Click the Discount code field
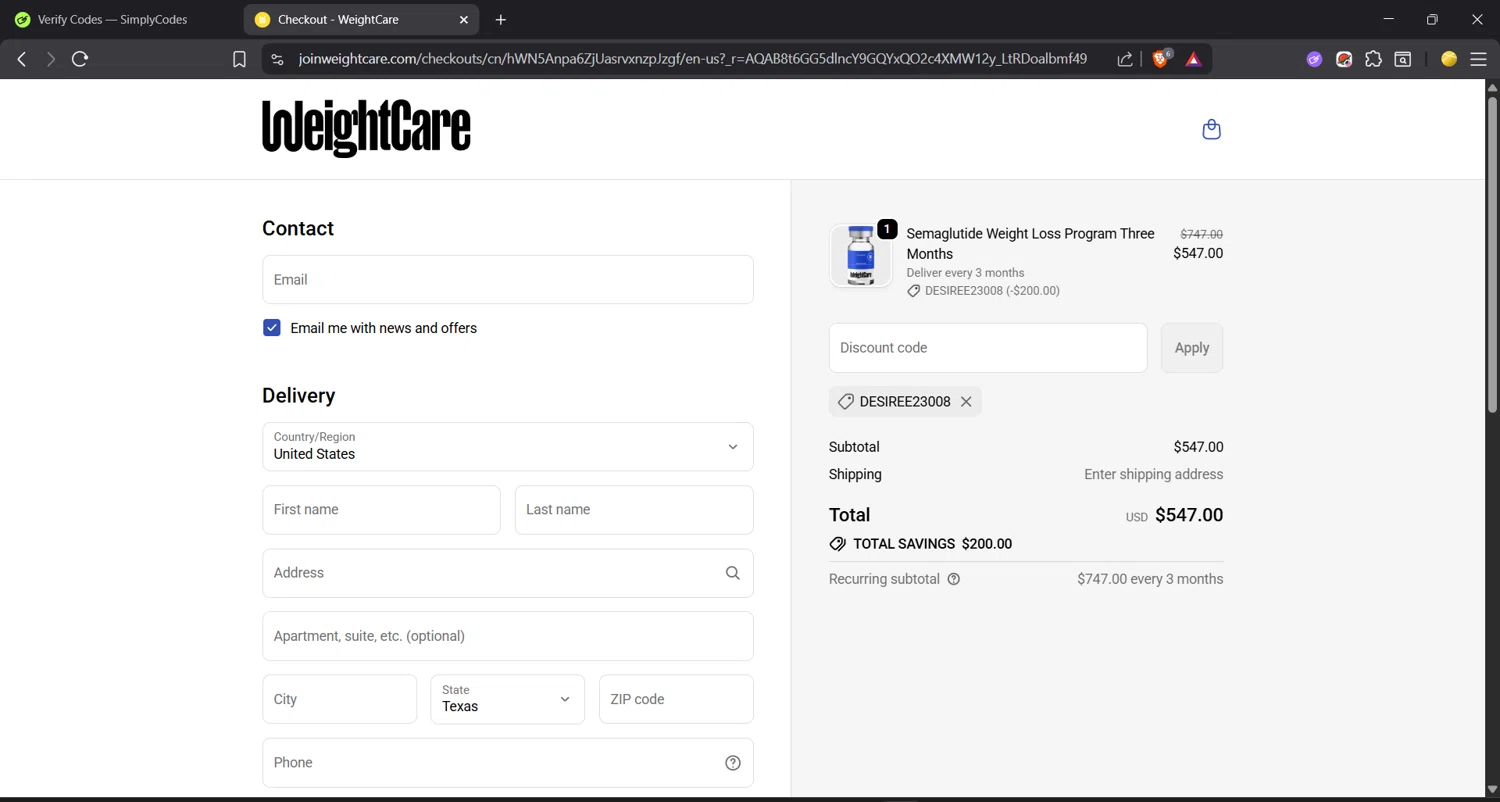Screen dimensions: 1500x802 click(x=988, y=348)
